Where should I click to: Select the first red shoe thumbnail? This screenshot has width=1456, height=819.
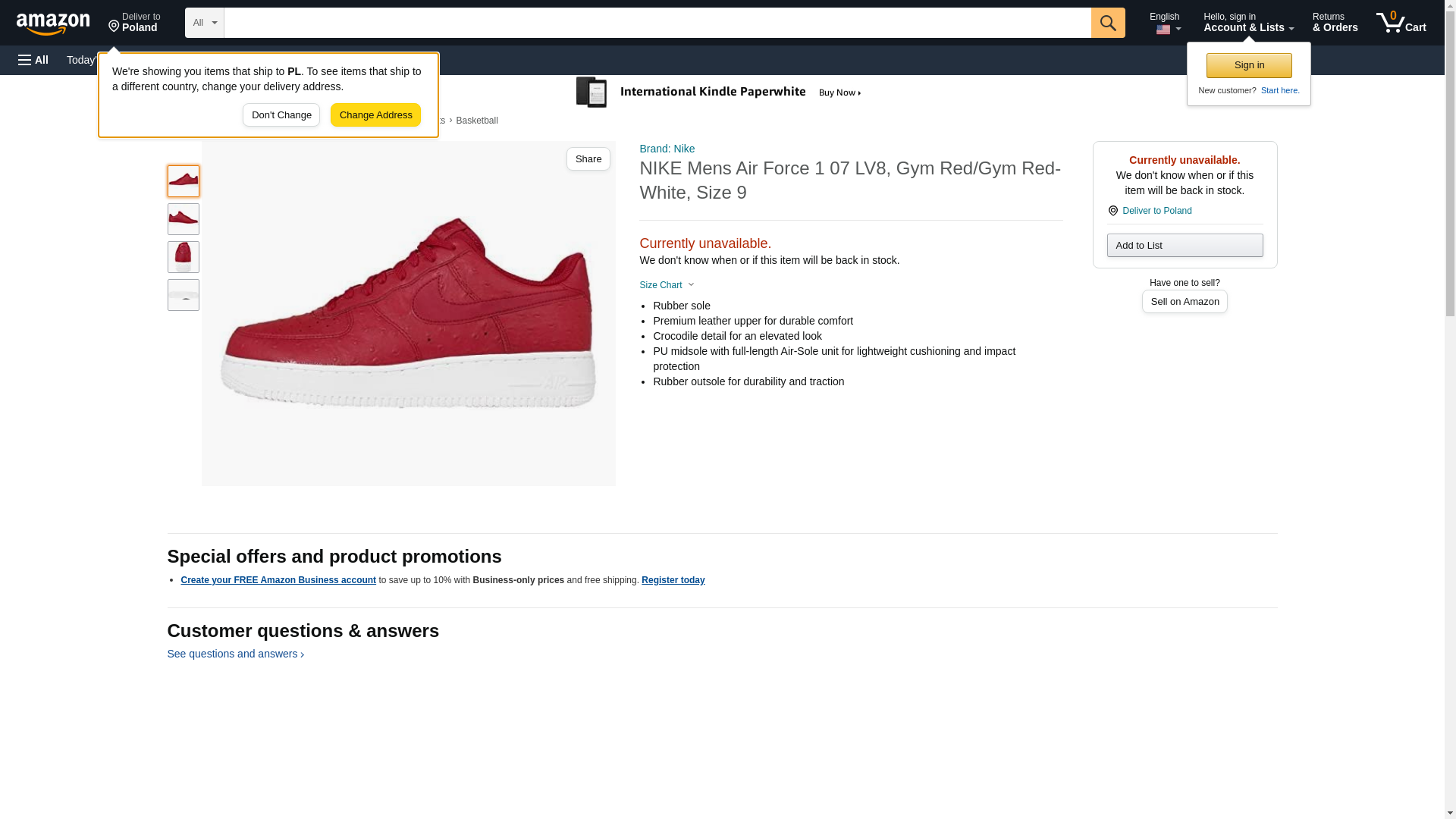click(183, 181)
